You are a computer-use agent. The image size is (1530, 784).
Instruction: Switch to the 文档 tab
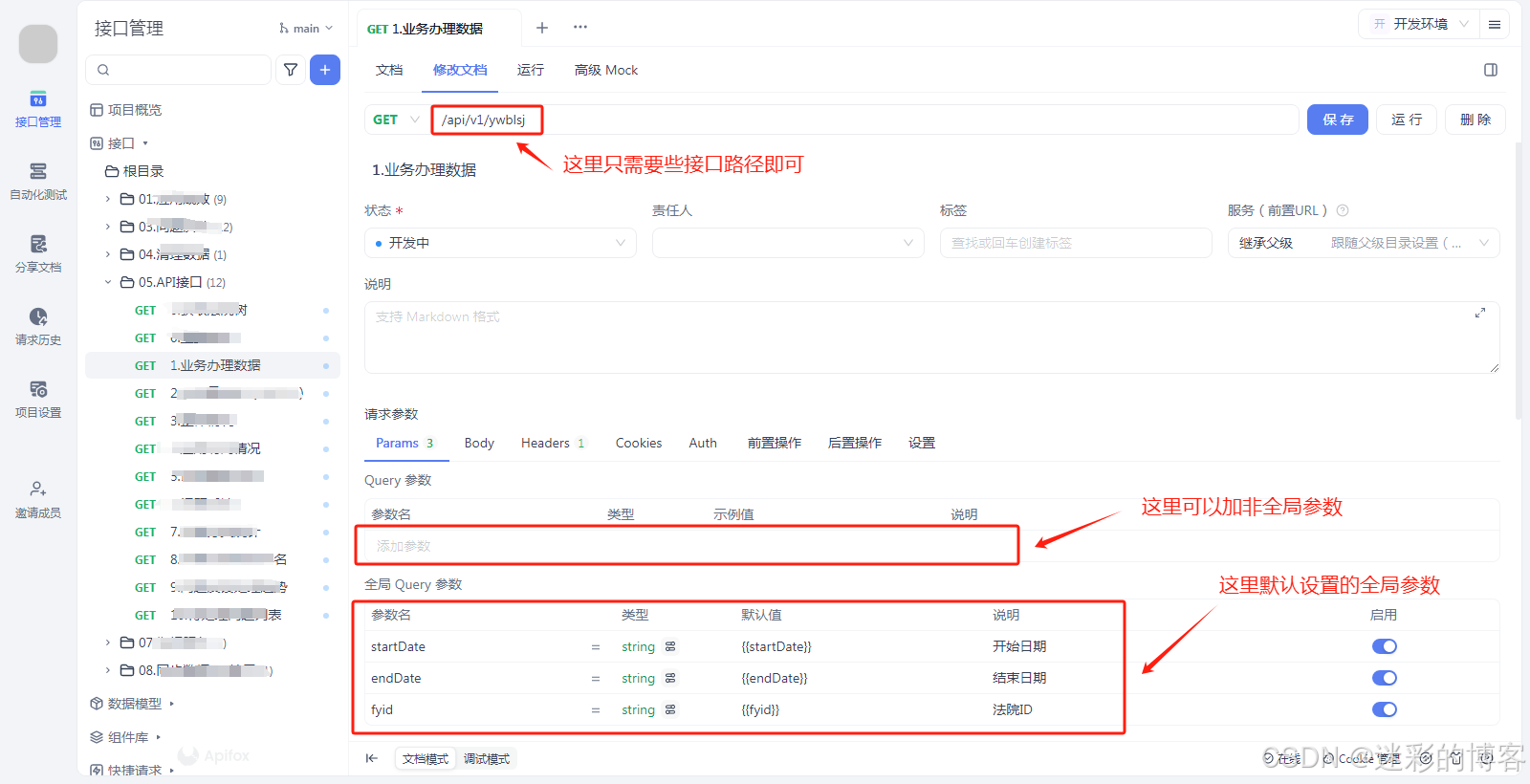tap(389, 70)
